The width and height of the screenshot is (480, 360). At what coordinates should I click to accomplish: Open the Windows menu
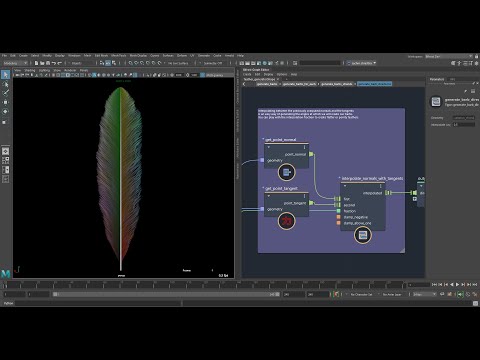coord(74,55)
